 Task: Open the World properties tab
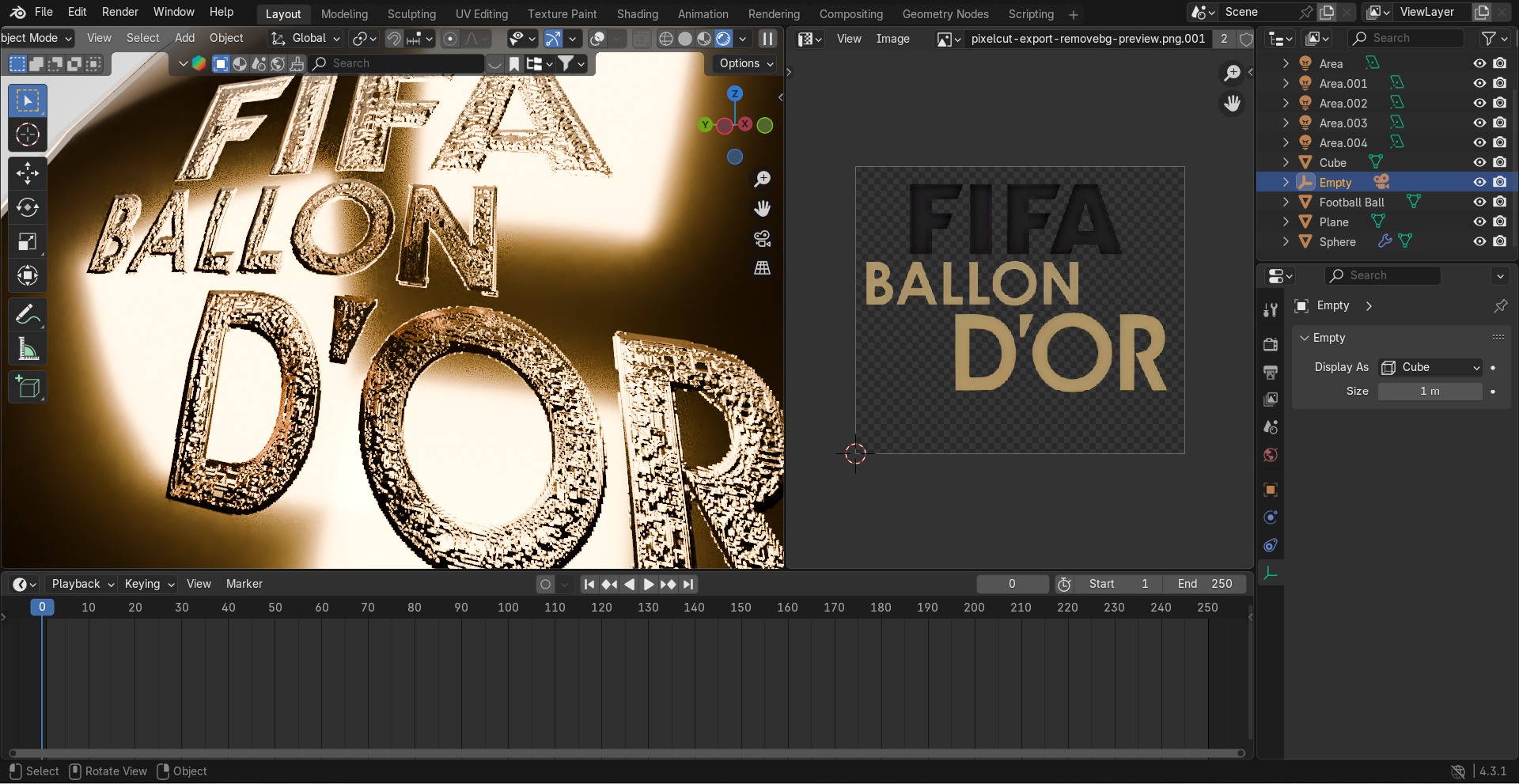click(1271, 455)
